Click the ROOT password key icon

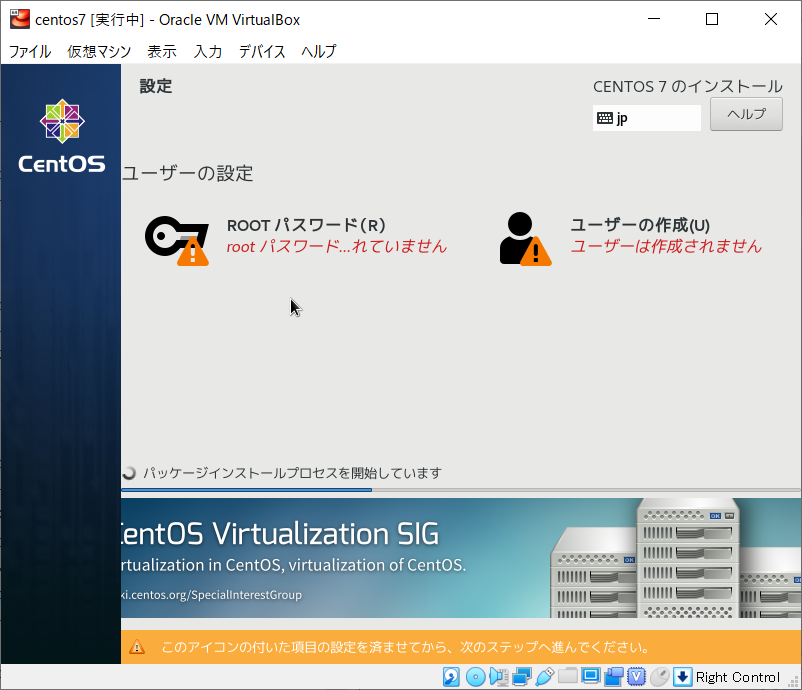pos(177,240)
